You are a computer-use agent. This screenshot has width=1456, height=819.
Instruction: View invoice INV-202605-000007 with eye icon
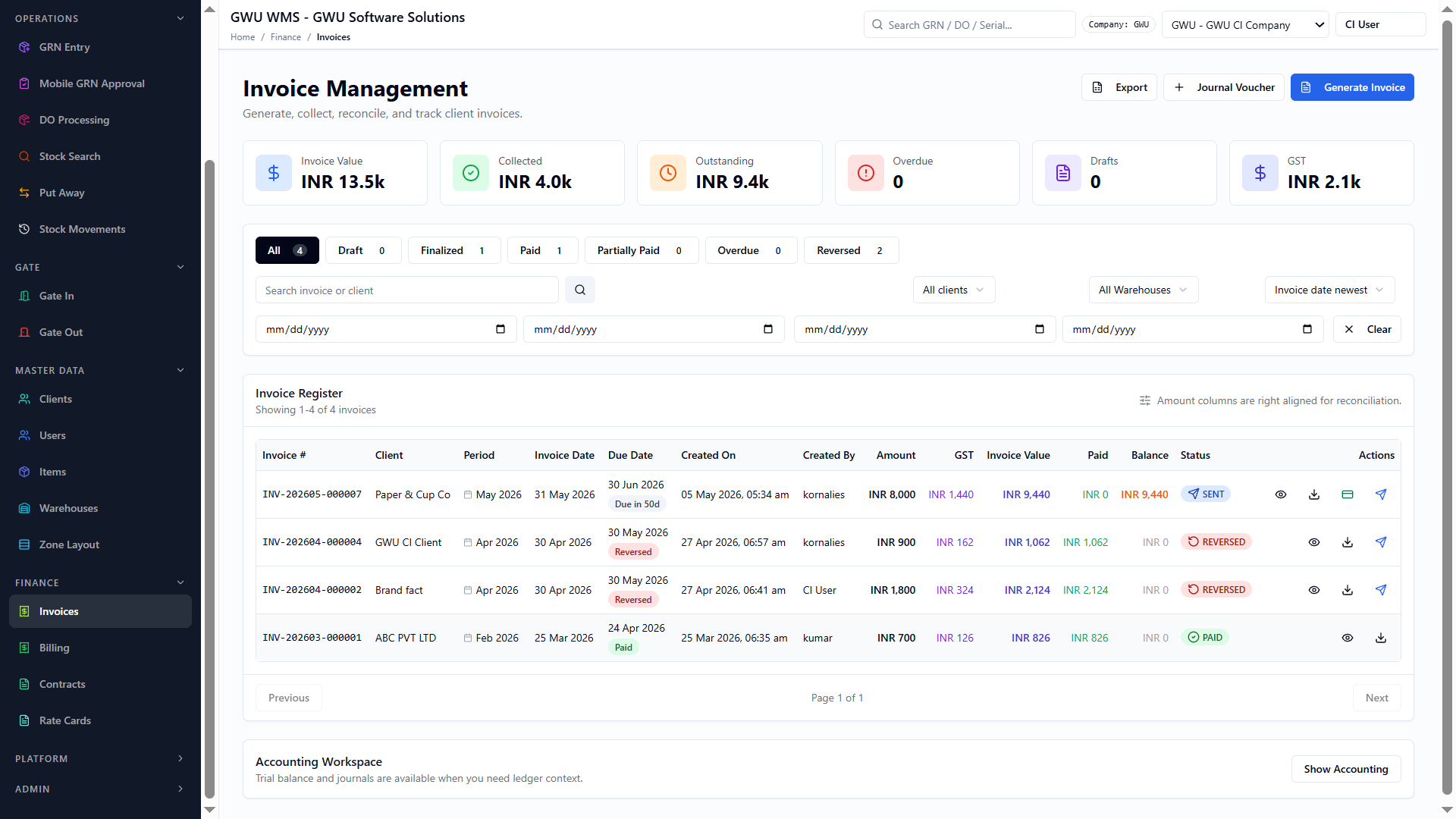[x=1281, y=494]
